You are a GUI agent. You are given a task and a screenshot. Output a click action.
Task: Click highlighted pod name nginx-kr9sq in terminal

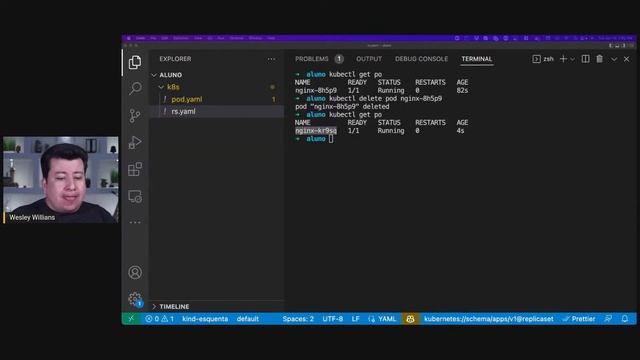(316, 131)
